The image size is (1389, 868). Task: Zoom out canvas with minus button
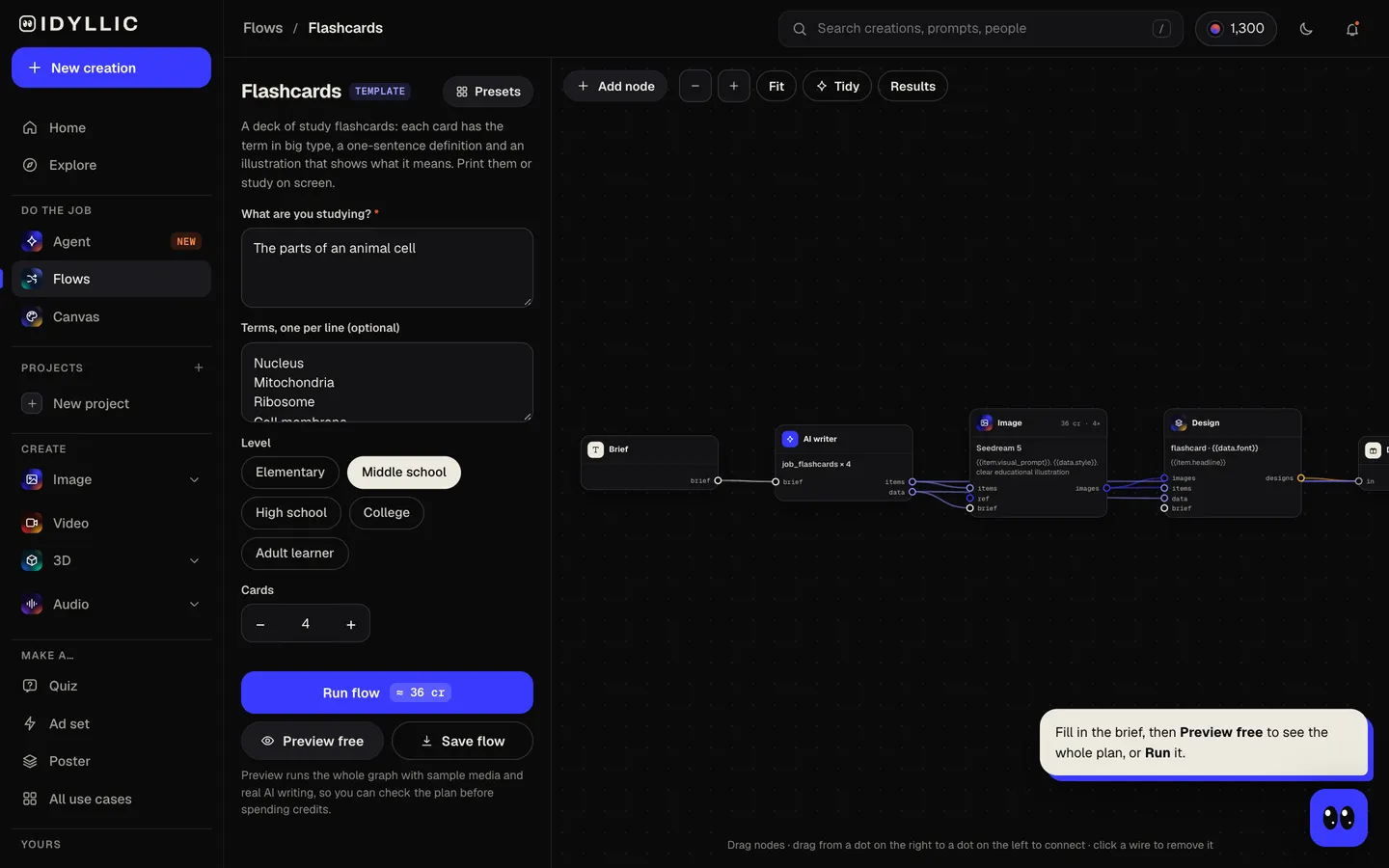coord(695,86)
